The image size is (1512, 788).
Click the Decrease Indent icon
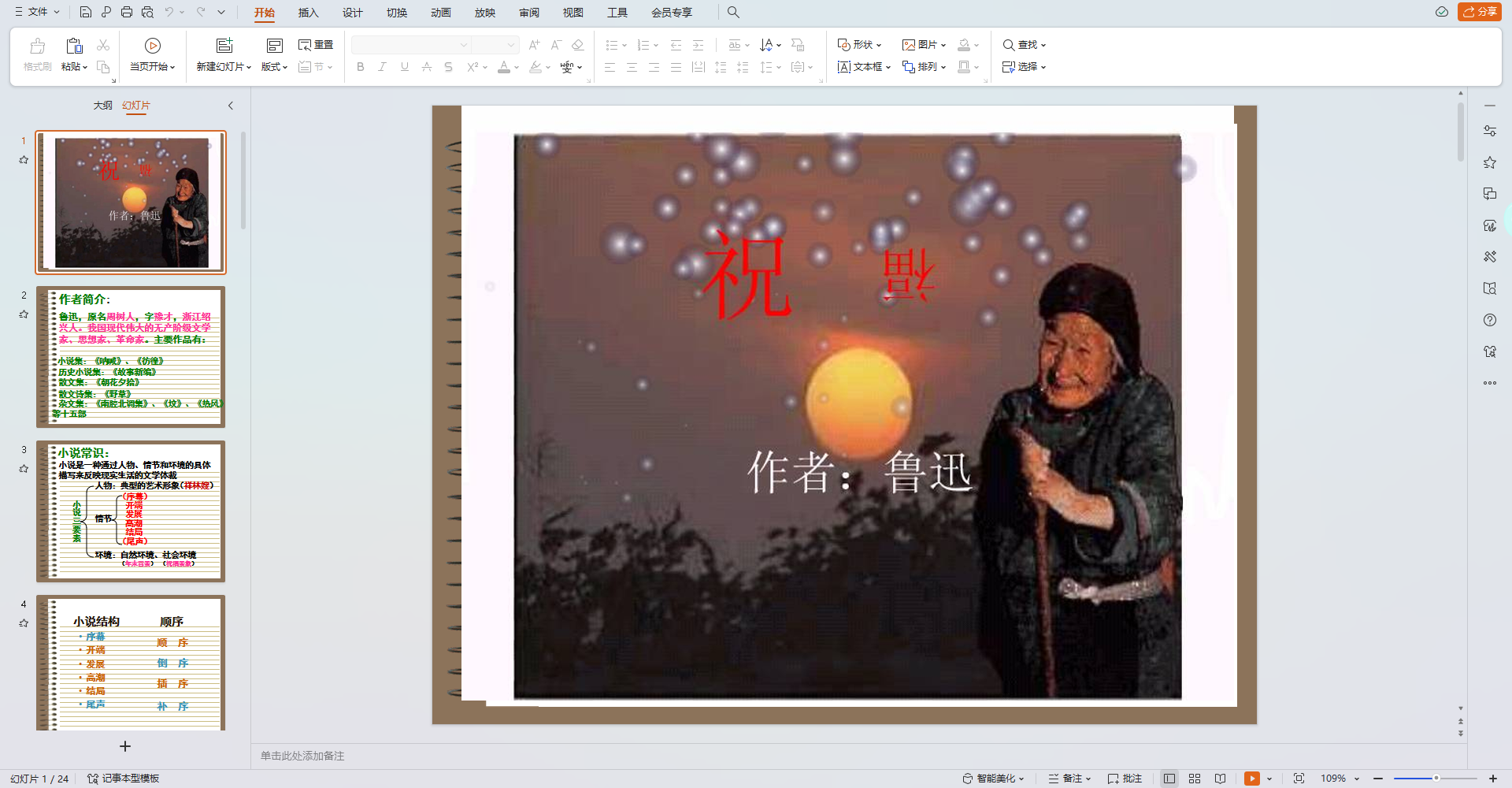(x=676, y=45)
